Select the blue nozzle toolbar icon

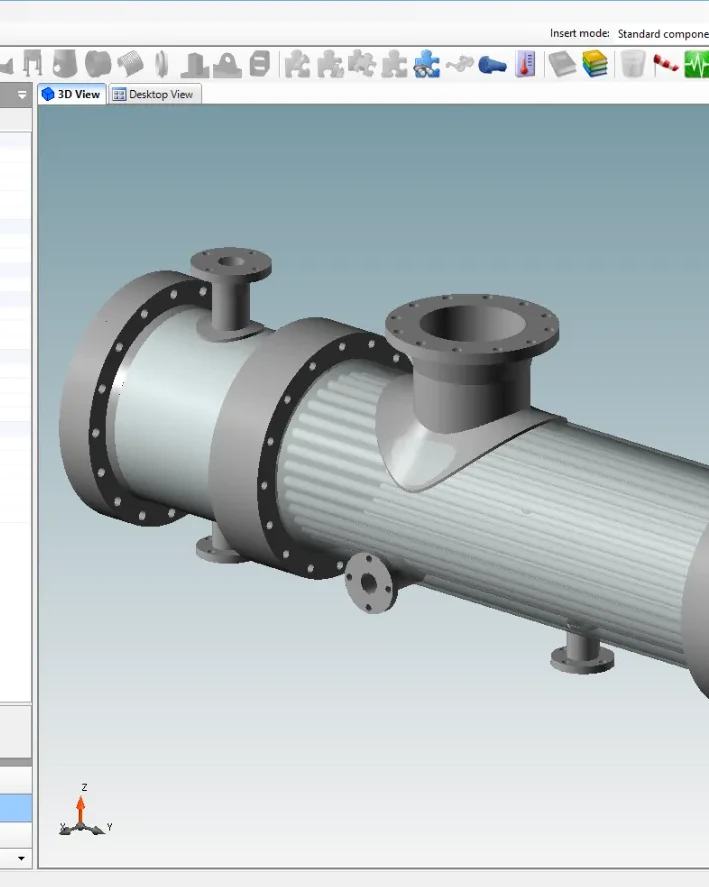click(491, 65)
